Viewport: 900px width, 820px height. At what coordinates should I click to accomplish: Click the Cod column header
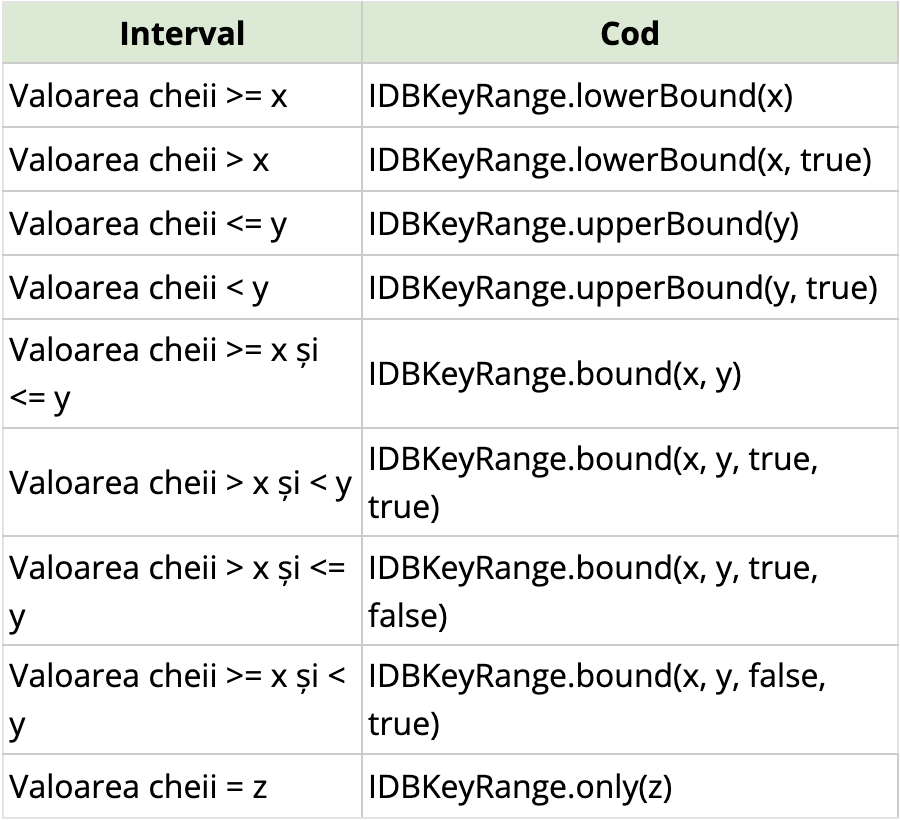pos(630,33)
